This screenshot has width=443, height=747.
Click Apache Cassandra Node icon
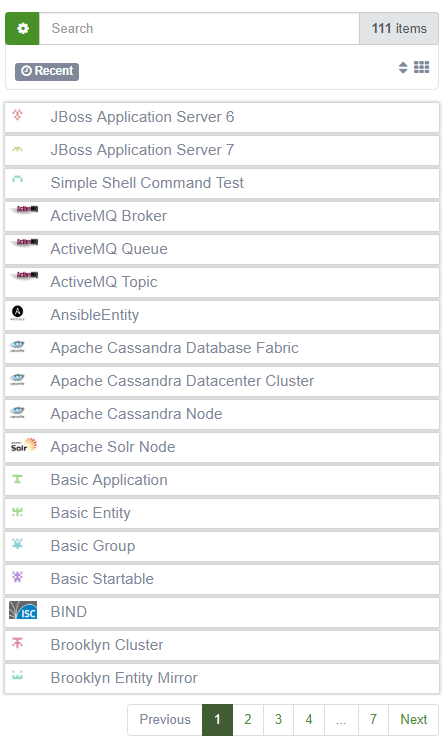[x=17, y=413]
